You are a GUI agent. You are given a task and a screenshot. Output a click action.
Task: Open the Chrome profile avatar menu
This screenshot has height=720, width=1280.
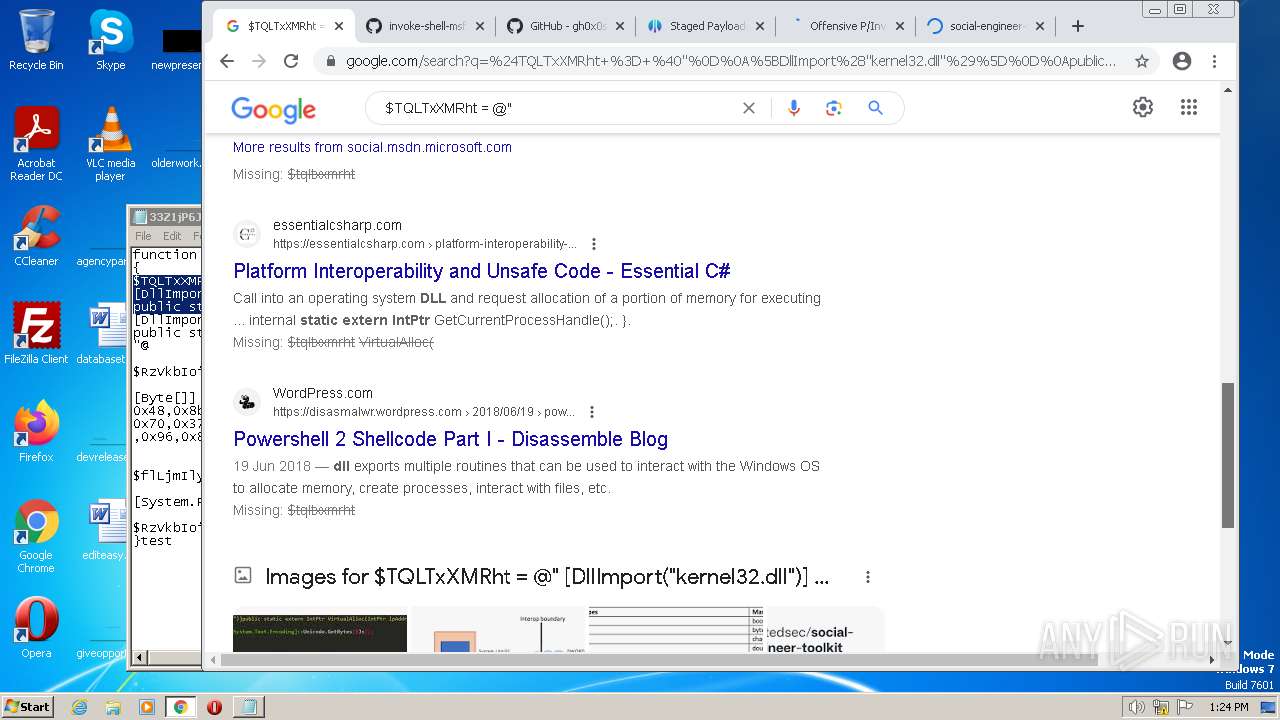[1182, 61]
